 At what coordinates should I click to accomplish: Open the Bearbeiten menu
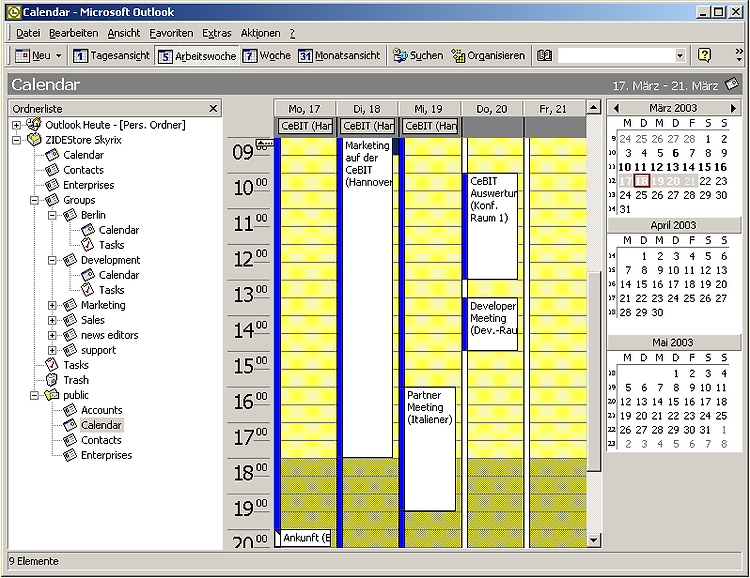point(74,33)
